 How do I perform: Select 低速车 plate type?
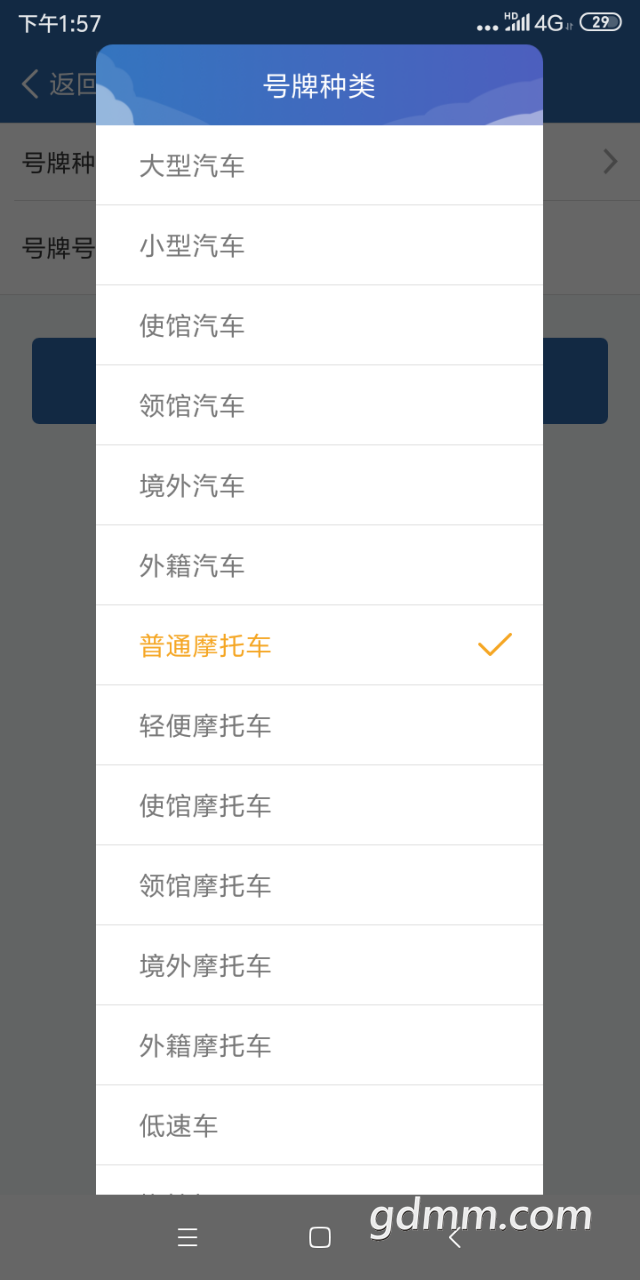(319, 1125)
